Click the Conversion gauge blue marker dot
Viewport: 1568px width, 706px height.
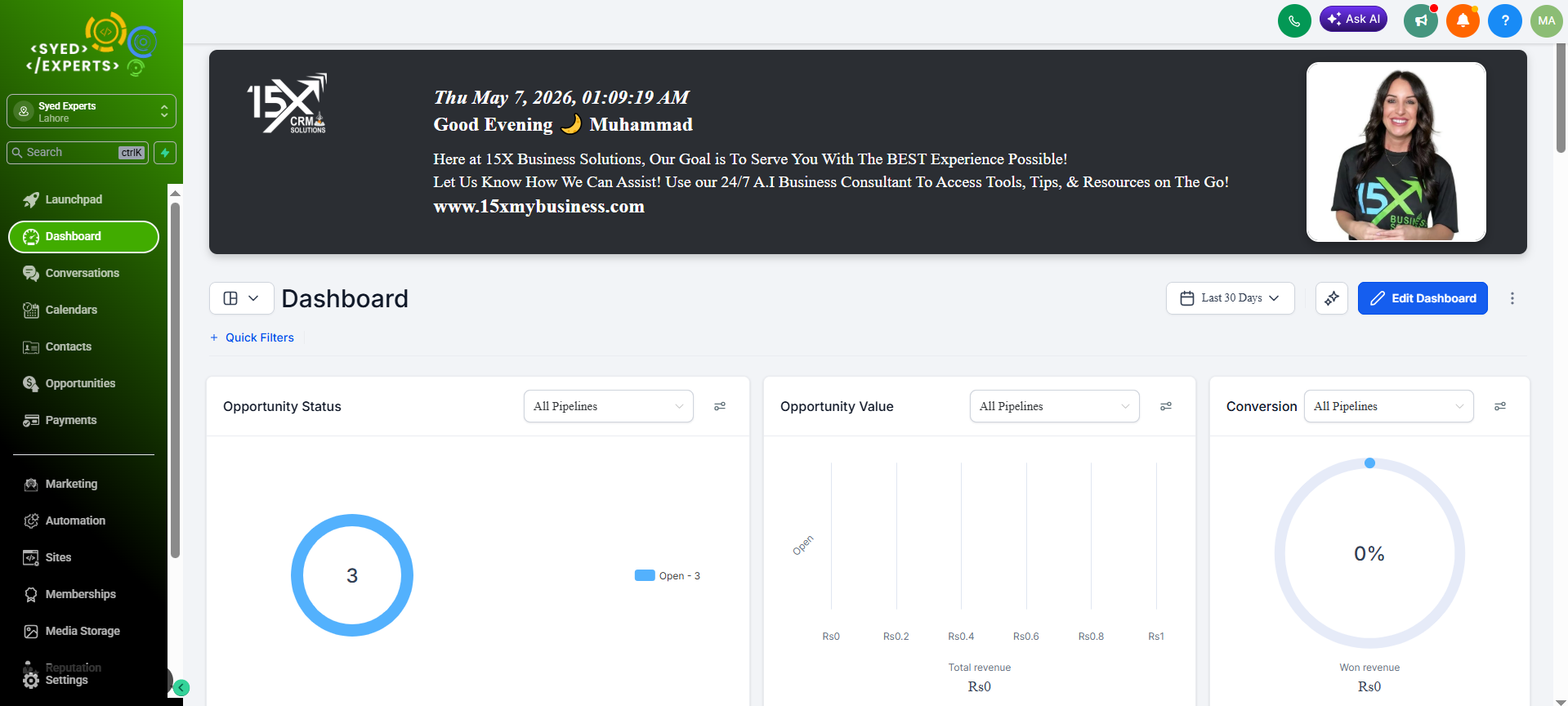tap(1370, 463)
